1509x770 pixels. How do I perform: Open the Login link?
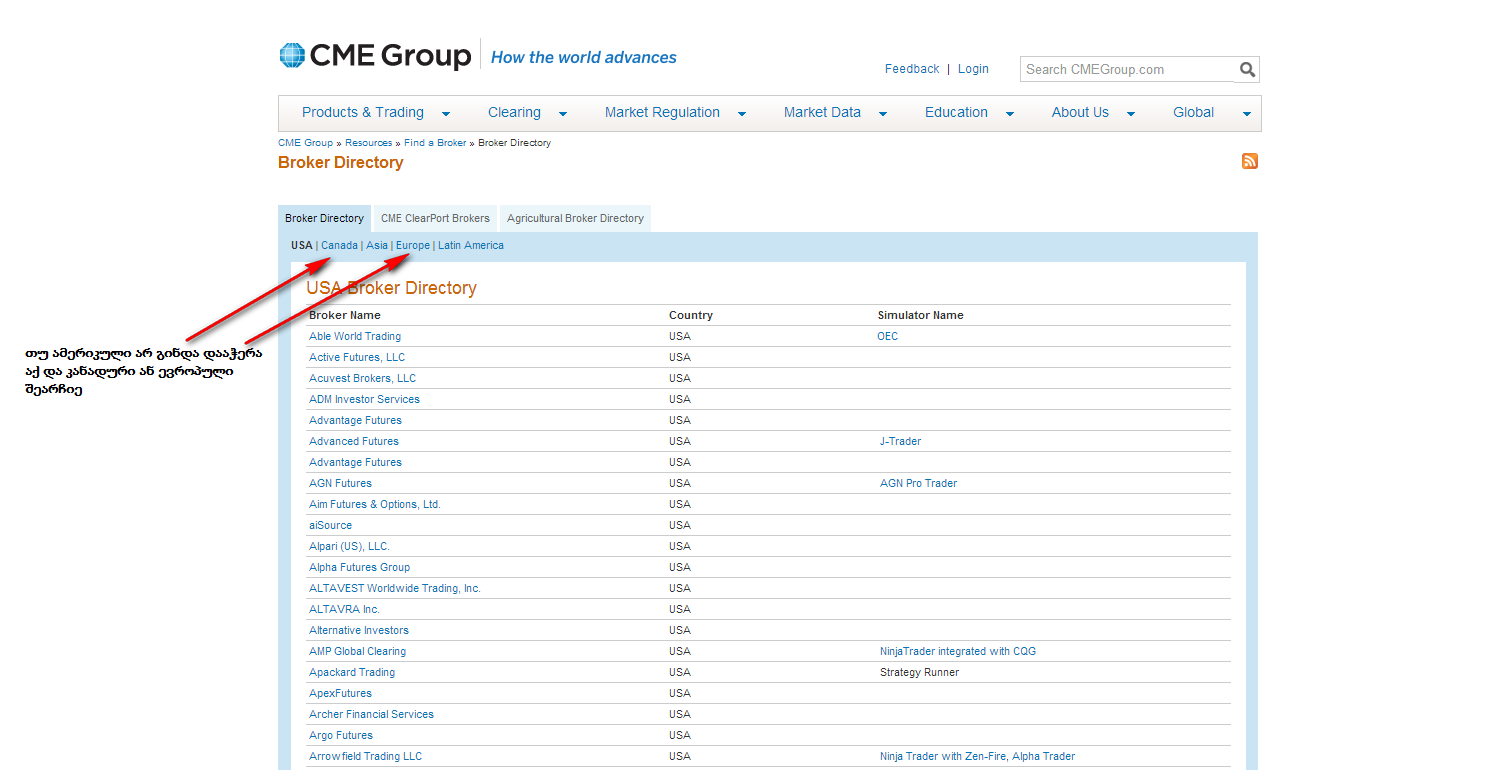(x=973, y=69)
